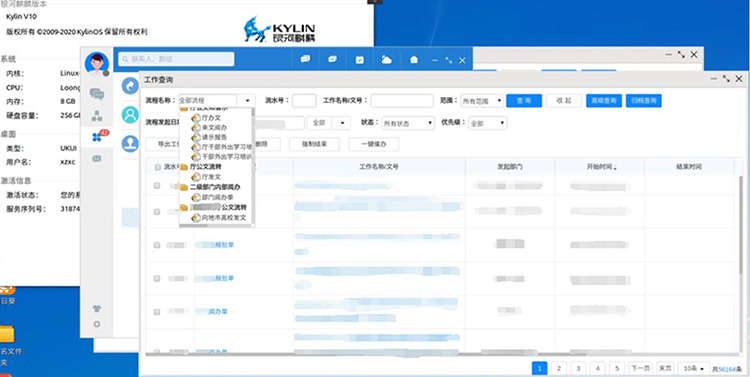Open the organization structure sidebar icon
750x377 pixels.
97,116
